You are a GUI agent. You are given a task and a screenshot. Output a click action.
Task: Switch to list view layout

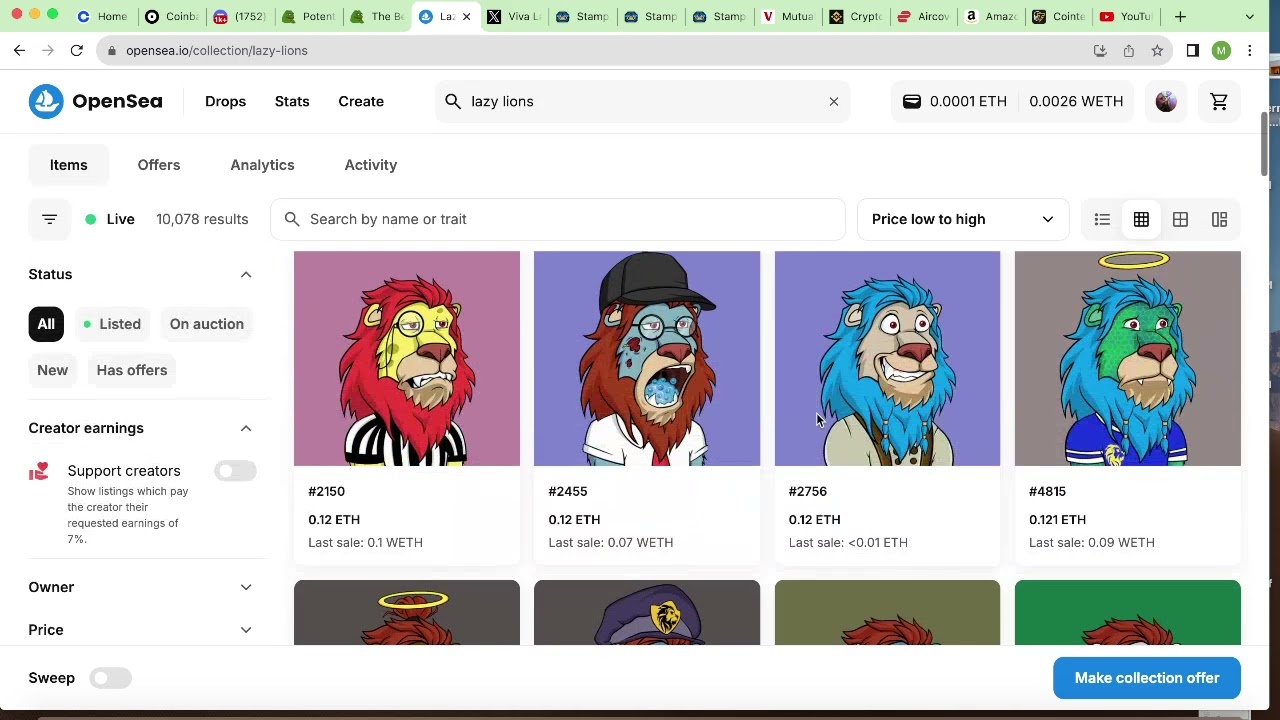(1102, 219)
